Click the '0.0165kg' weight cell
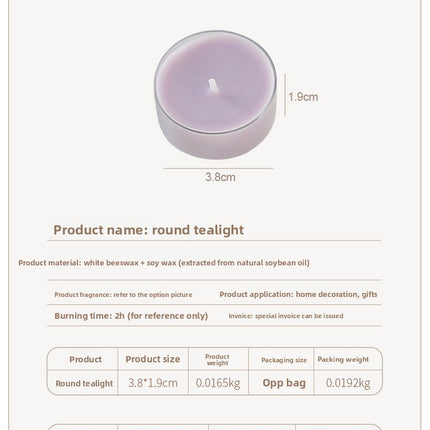 (218, 383)
